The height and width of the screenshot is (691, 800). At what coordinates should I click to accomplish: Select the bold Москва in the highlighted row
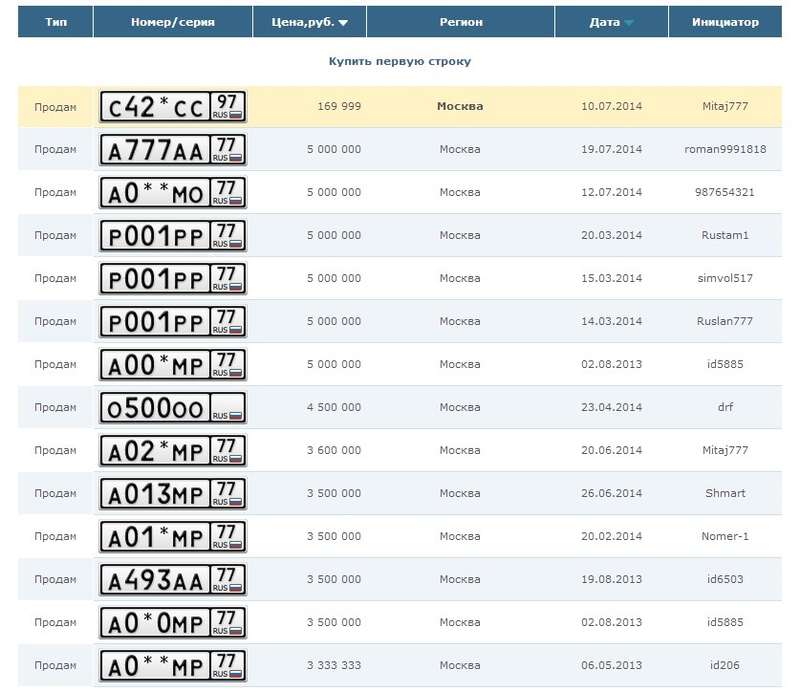pos(460,106)
